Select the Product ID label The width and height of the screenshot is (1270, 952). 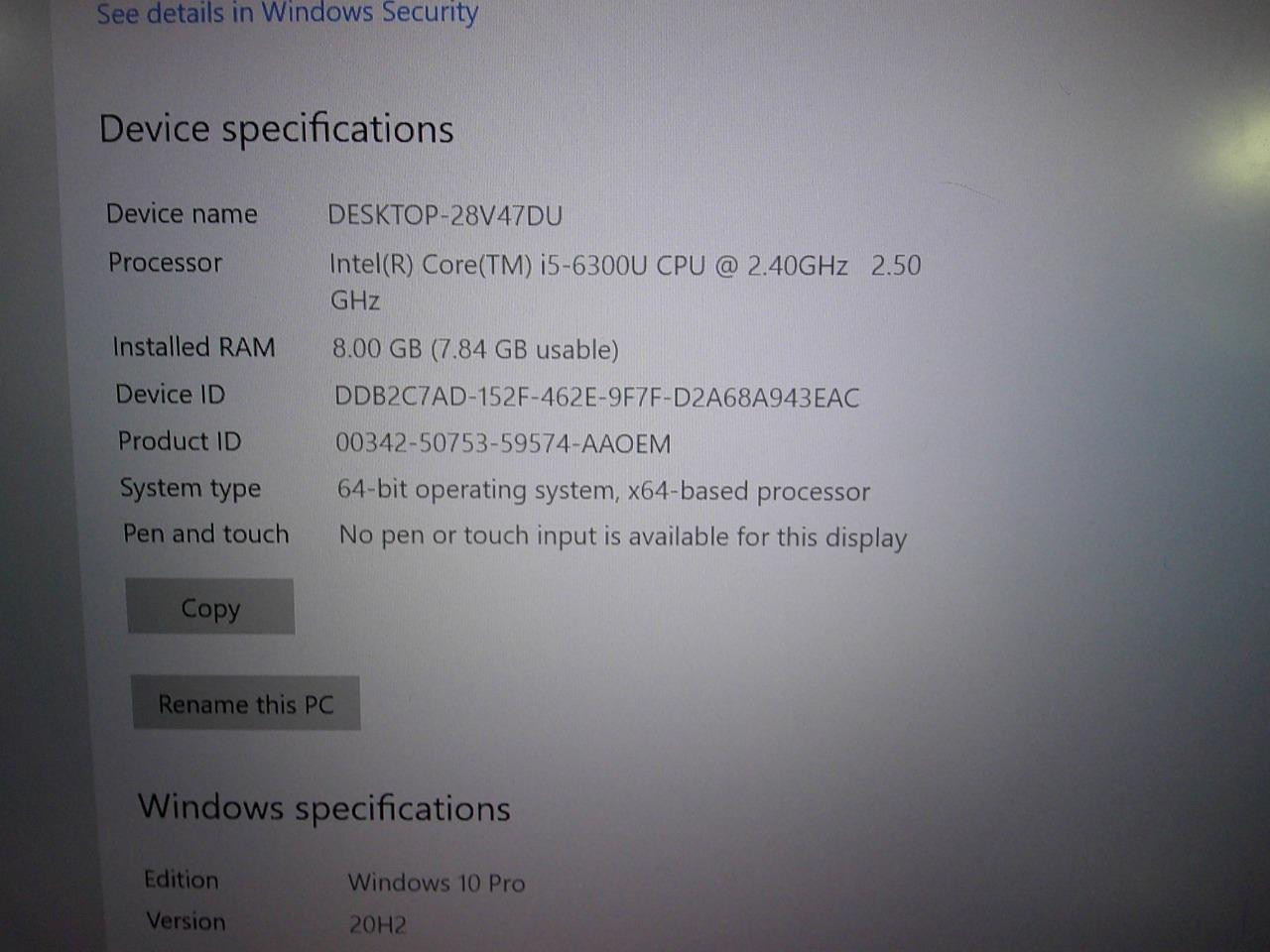pyautogui.click(x=180, y=440)
